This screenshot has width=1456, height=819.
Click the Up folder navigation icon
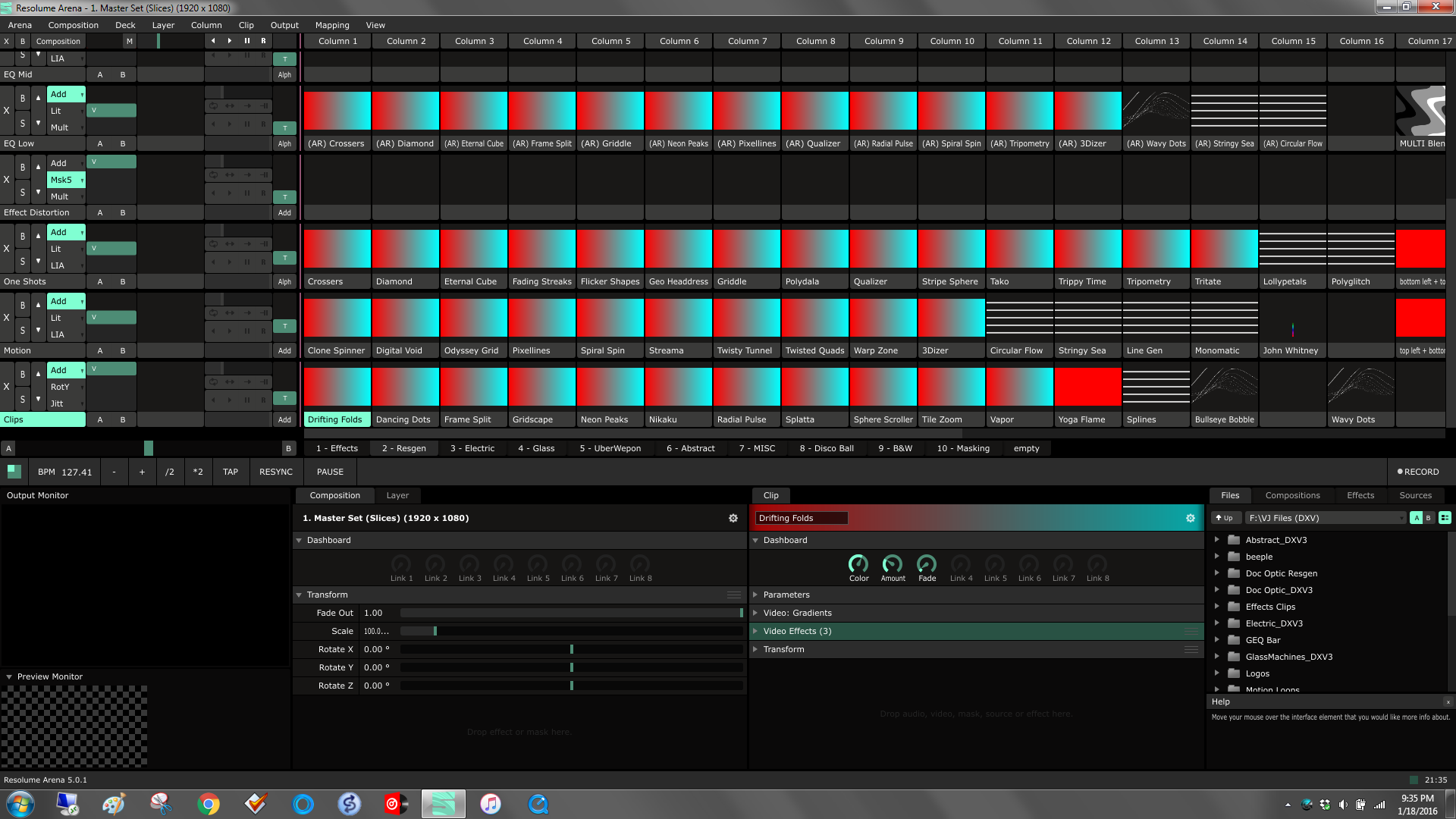pyautogui.click(x=1224, y=518)
